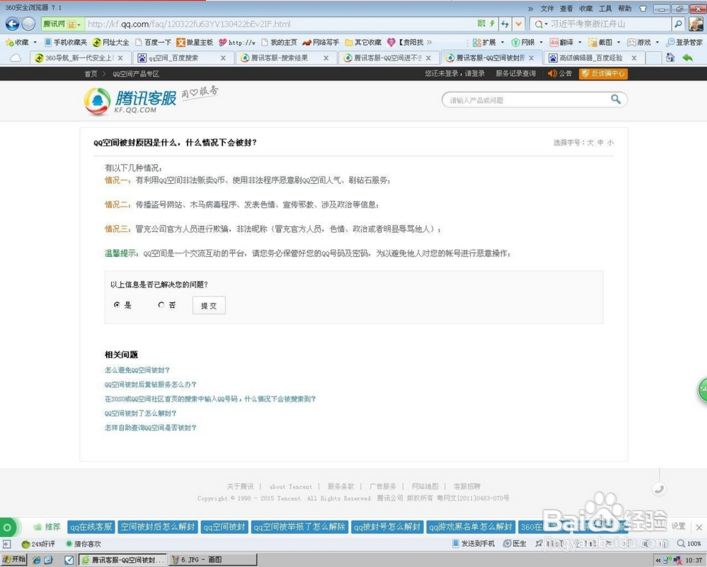The width and height of the screenshot is (707, 567).
Task: Click the 24%好评 rating status item
Action: point(38,544)
